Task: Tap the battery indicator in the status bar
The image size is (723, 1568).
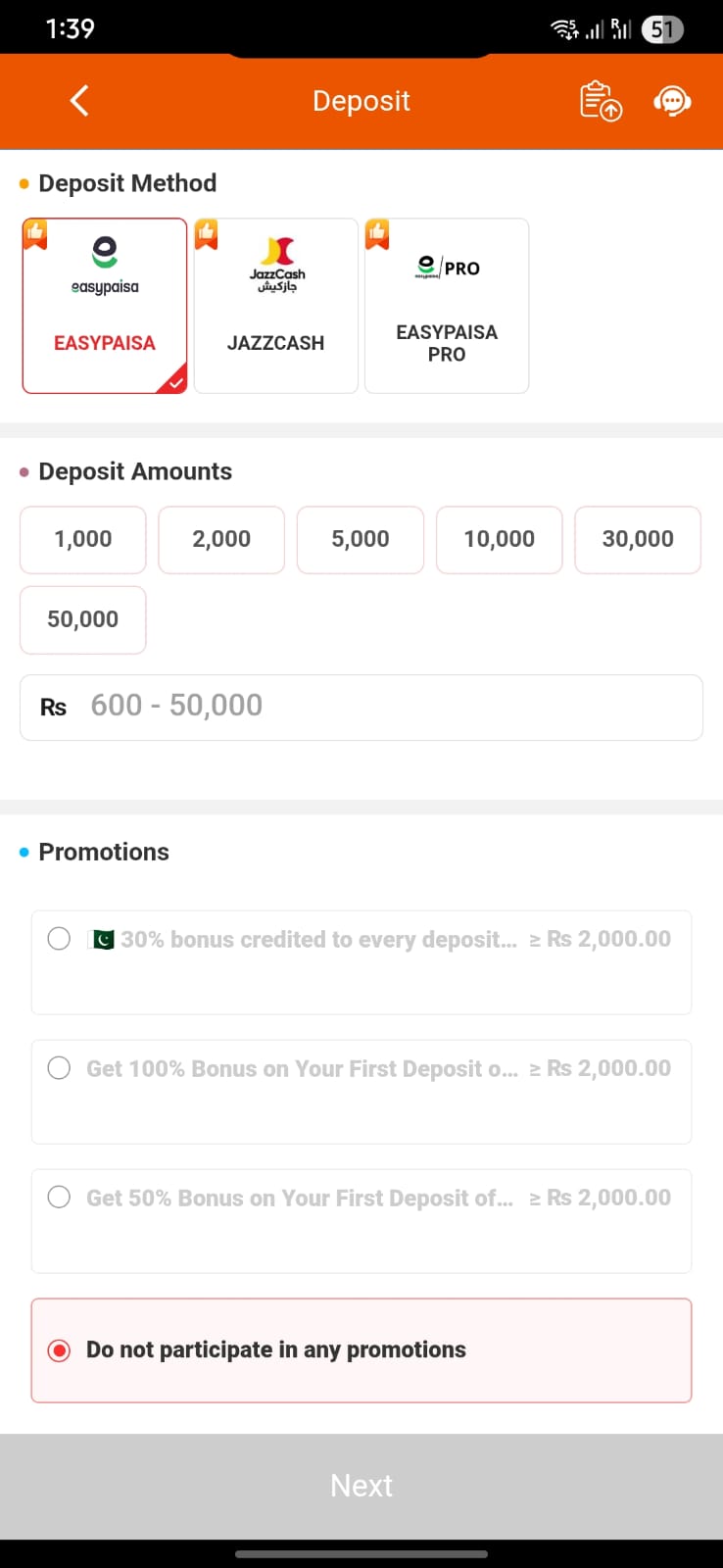Action: tap(661, 28)
